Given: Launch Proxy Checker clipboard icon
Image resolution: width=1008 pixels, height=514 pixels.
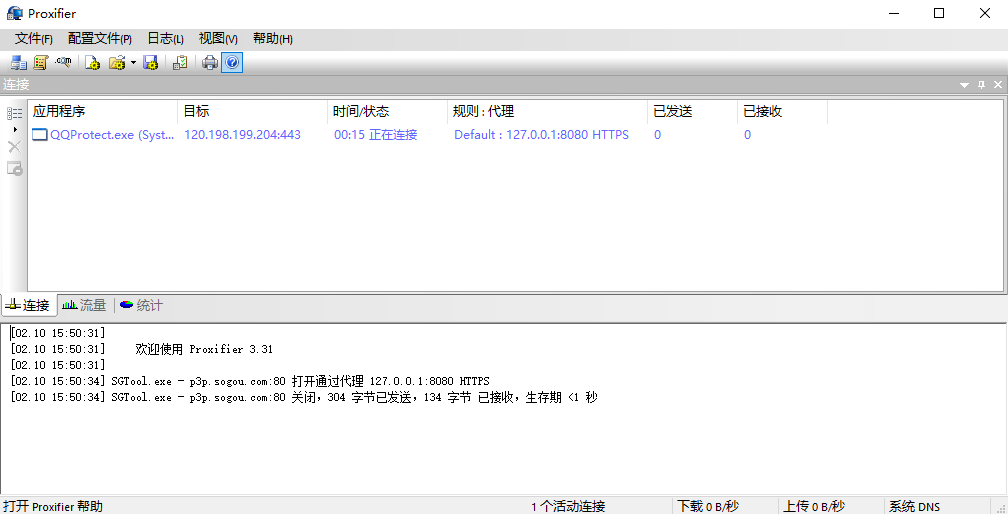Looking at the screenshot, I should pos(181,62).
